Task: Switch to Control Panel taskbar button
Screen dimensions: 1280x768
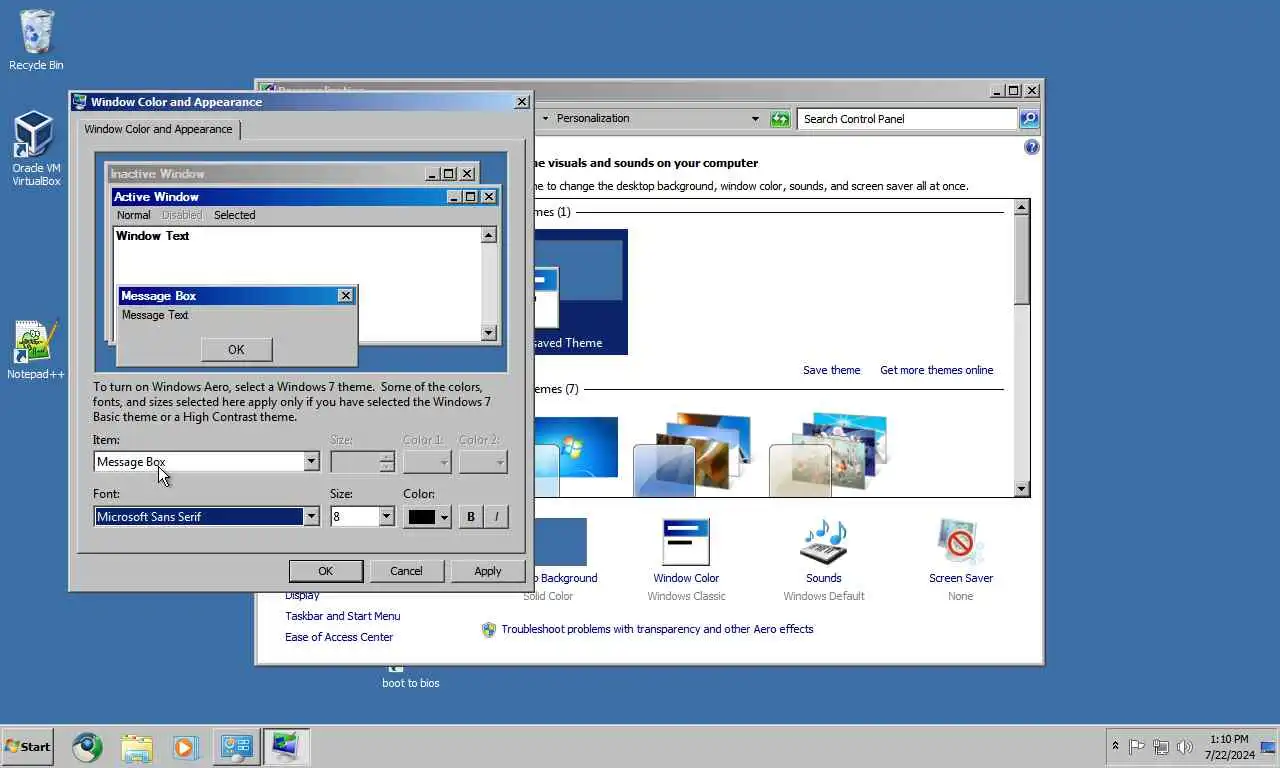Action: pos(236,747)
